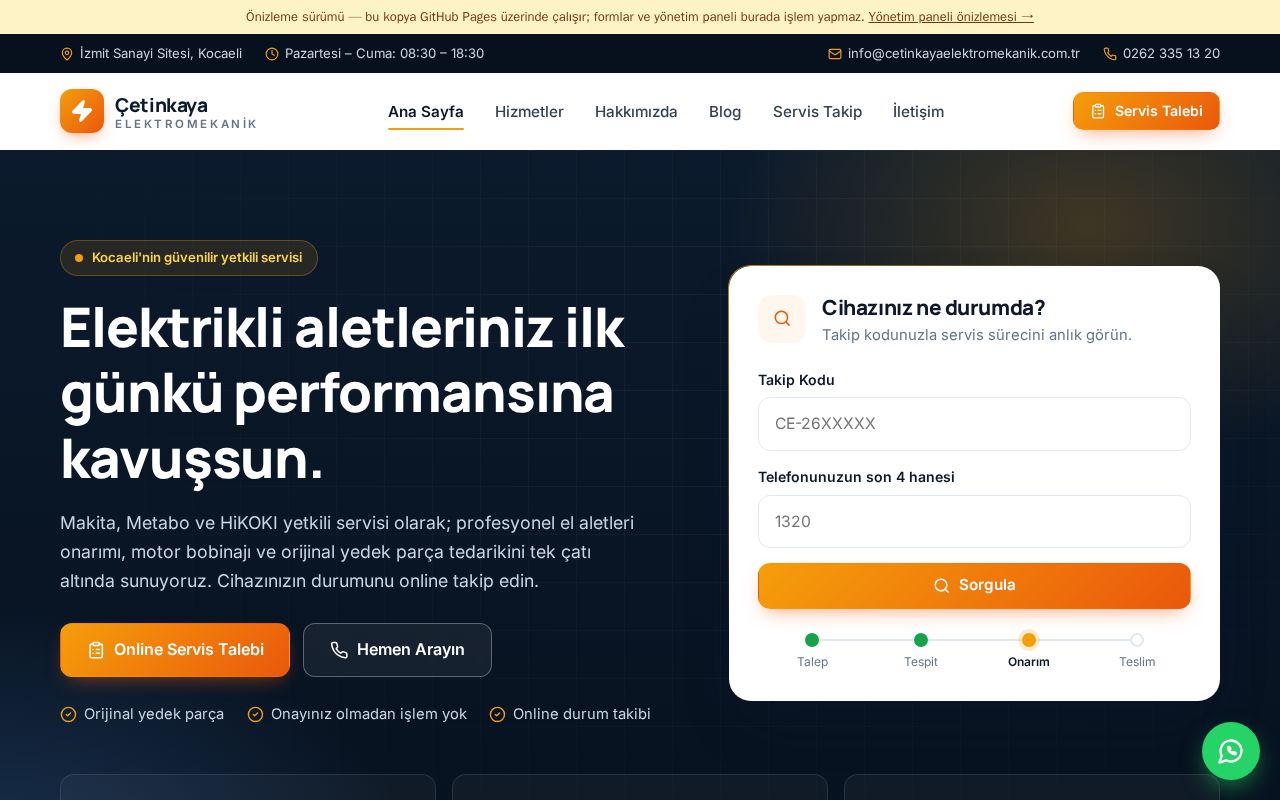Click the Onarım step dot in progress tracker

pos(1029,640)
